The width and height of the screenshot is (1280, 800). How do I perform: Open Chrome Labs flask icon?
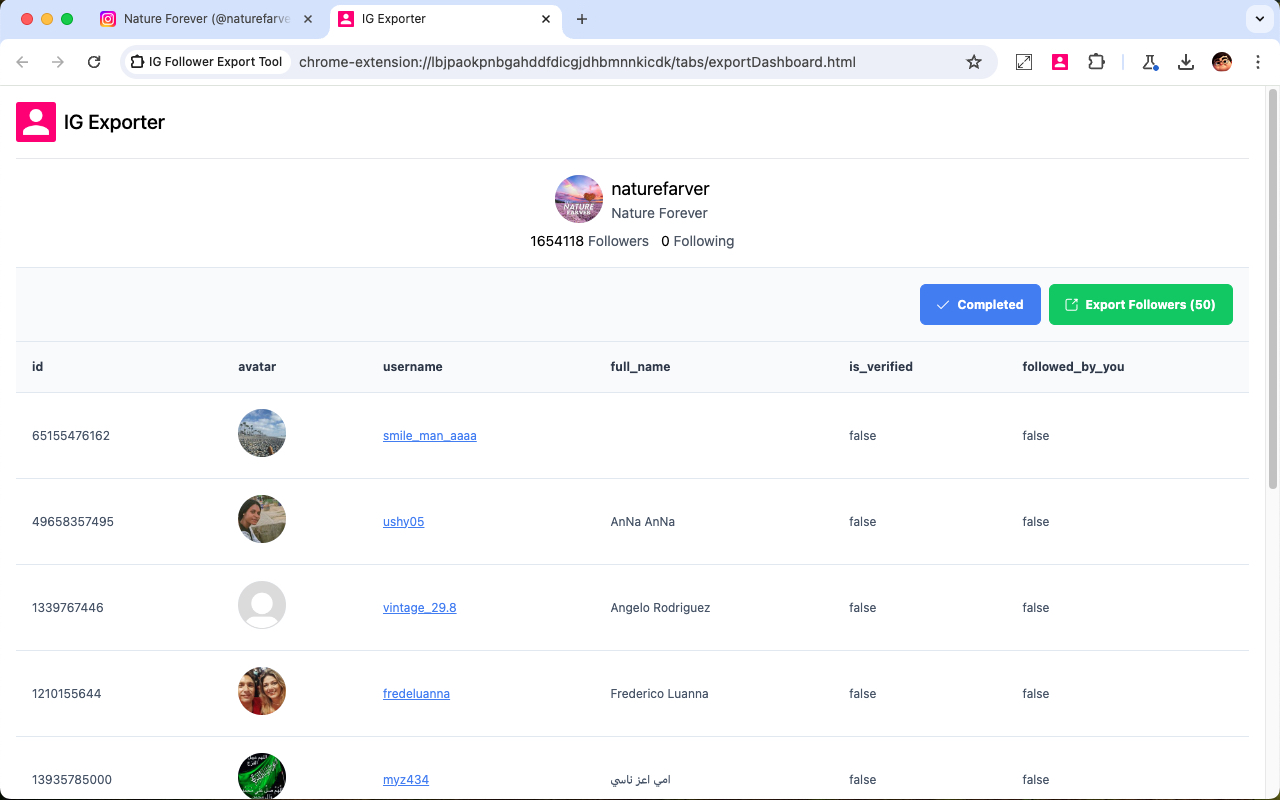[1150, 62]
